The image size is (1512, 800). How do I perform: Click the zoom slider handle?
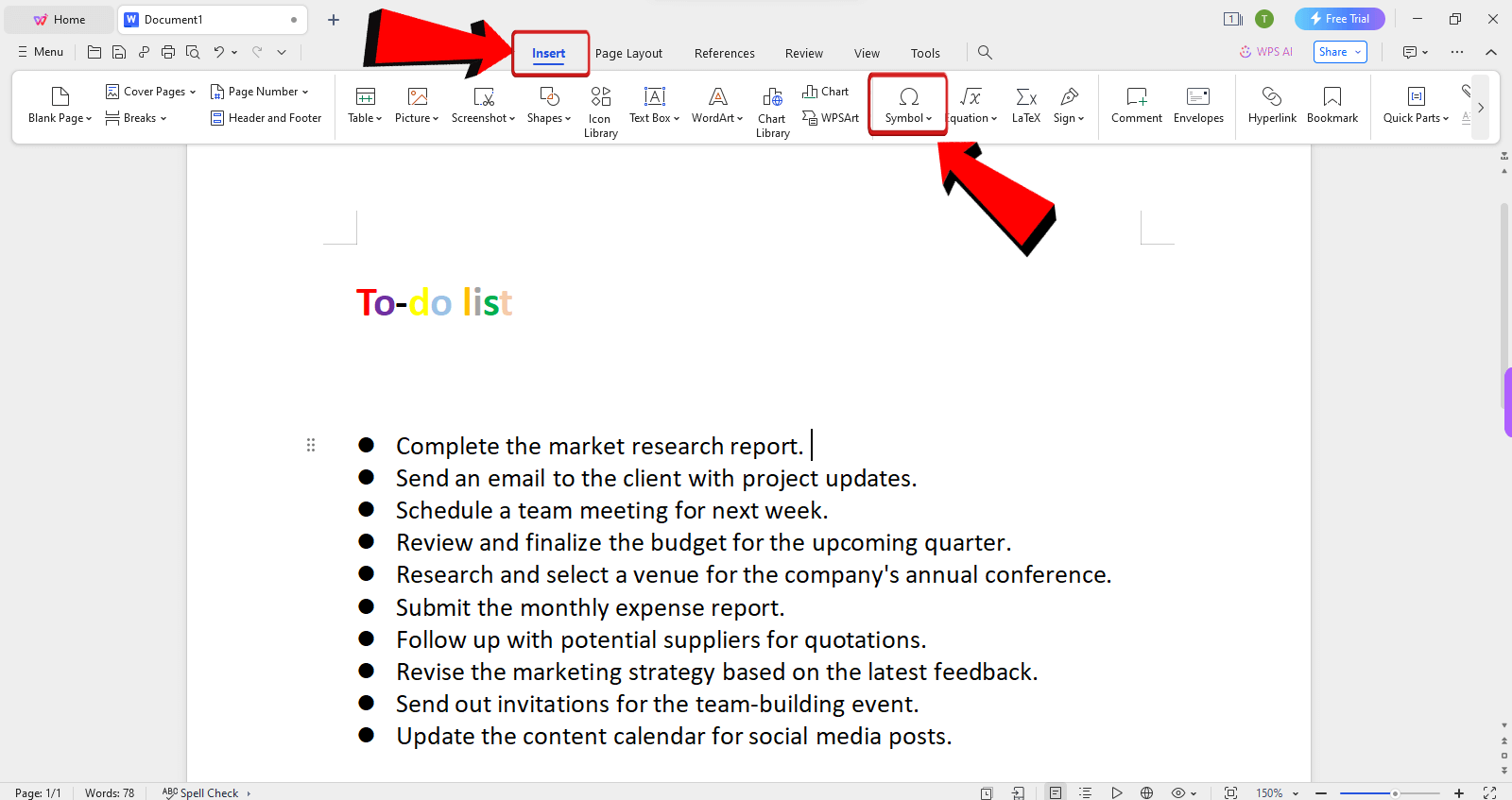tap(1395, 793)
